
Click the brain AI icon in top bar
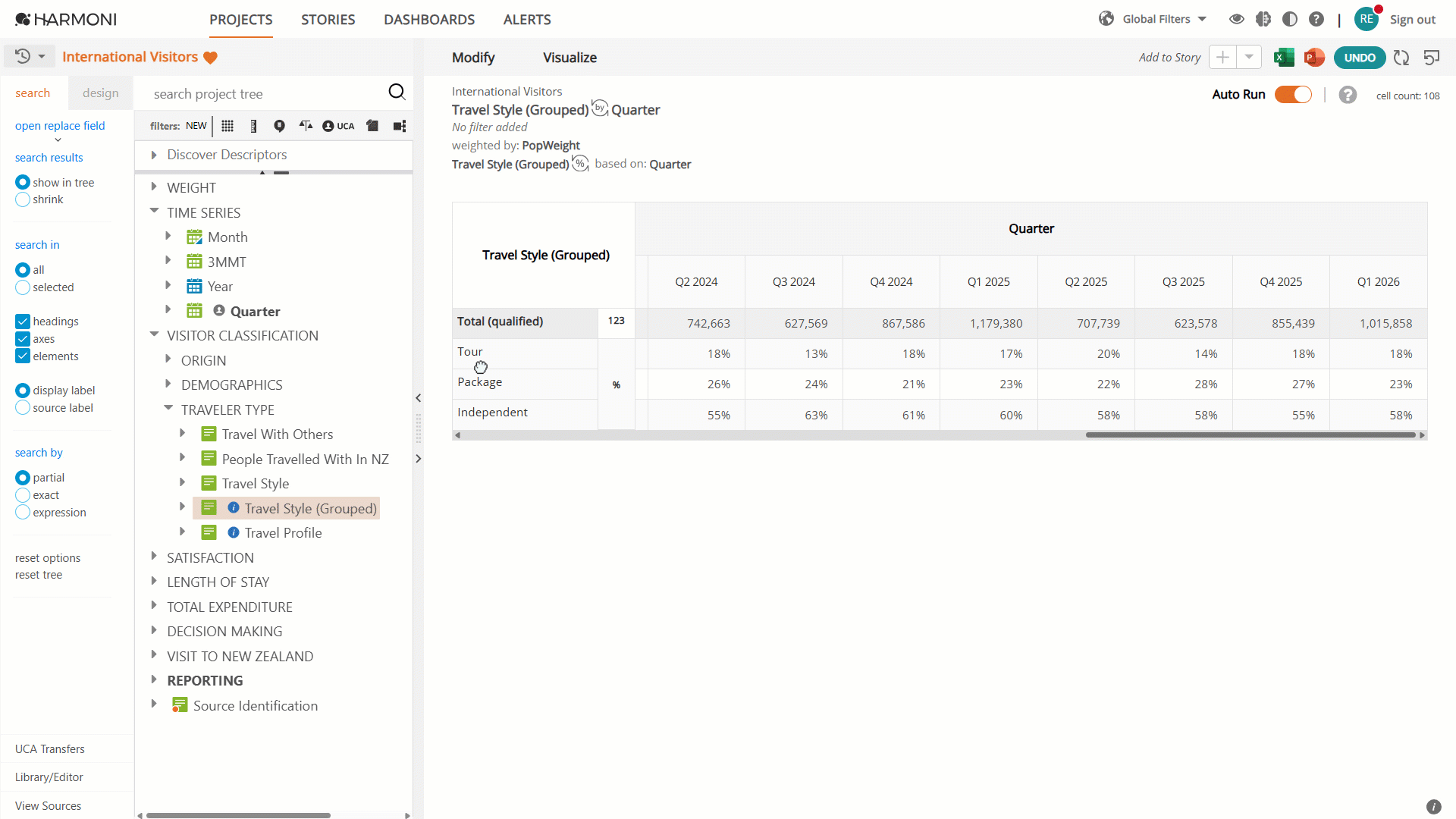tap(1263, 19)
